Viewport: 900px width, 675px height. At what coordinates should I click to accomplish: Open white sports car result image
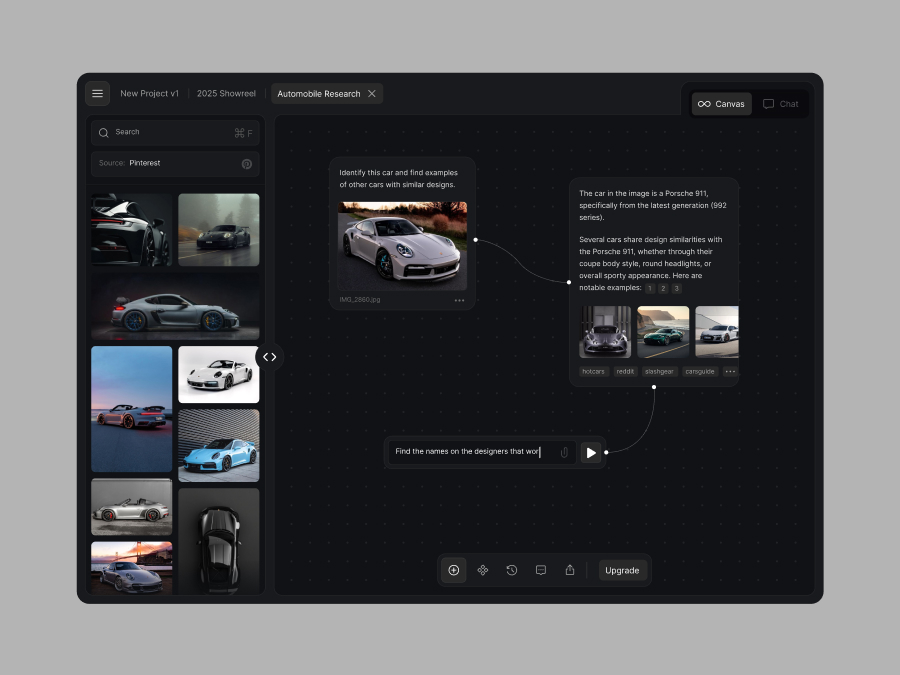click(717, 332)
